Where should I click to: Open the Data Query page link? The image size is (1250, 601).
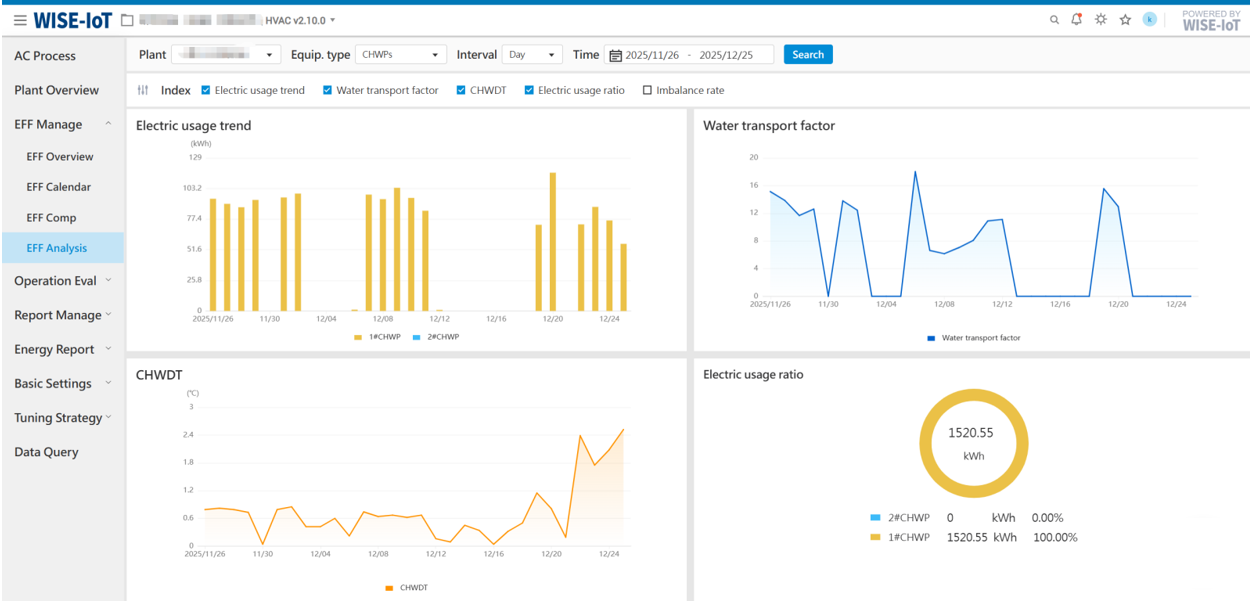pyautogui.click(x=46, y=452)
